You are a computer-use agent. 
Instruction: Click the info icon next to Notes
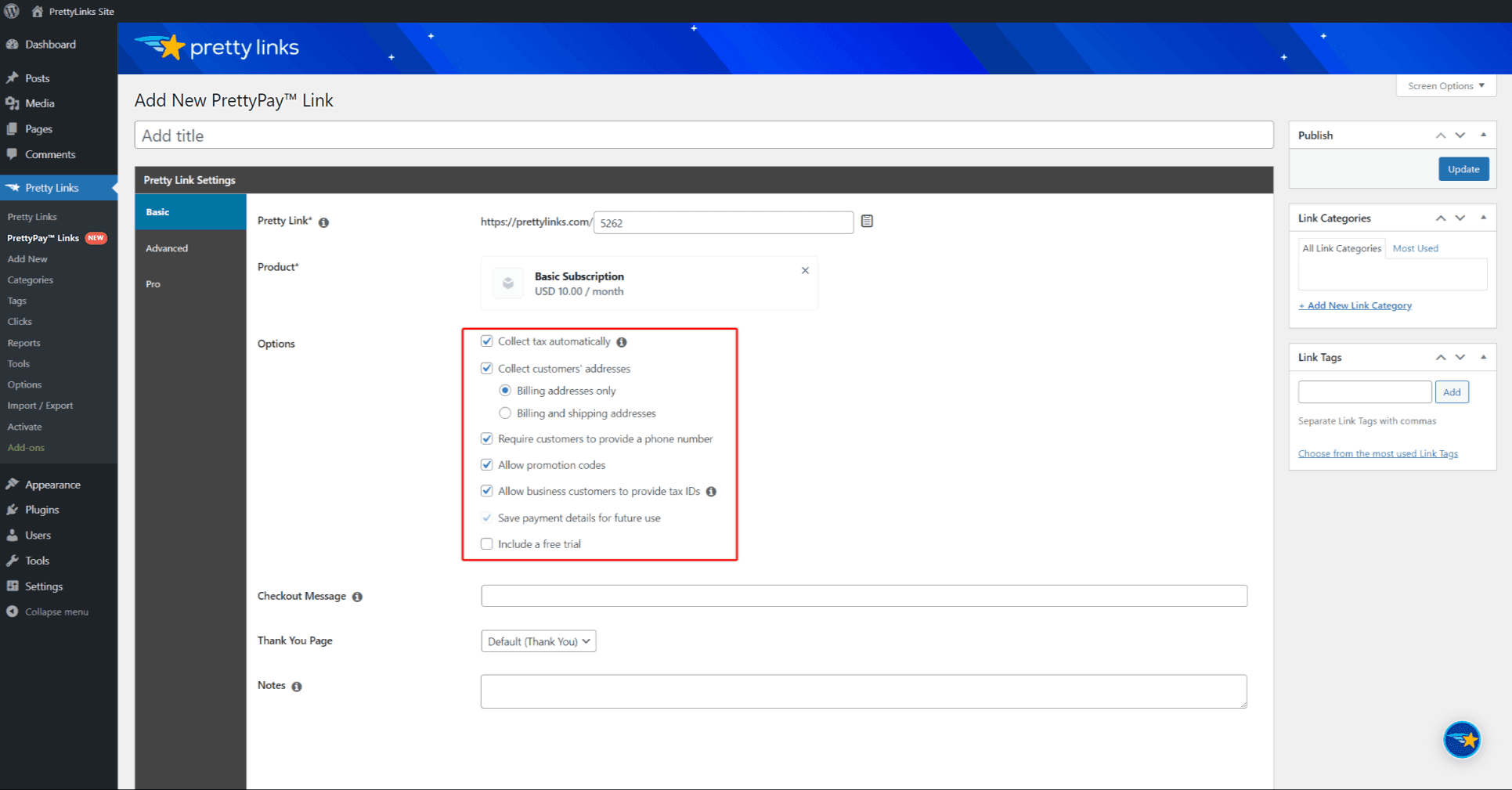point(297,686)
